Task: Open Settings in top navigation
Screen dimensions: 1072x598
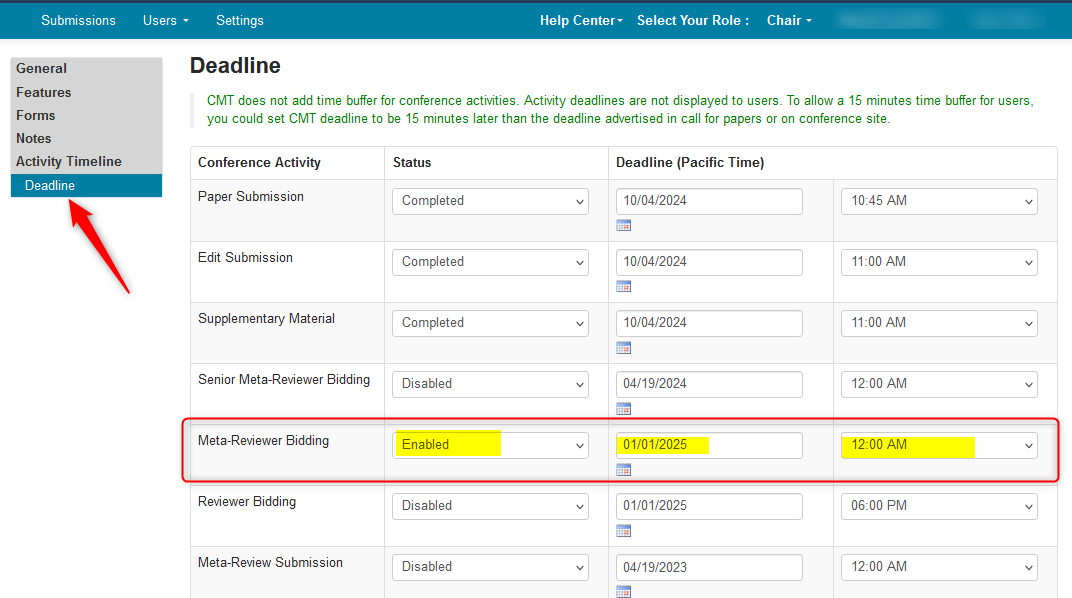Action: (x=239, y=21)
